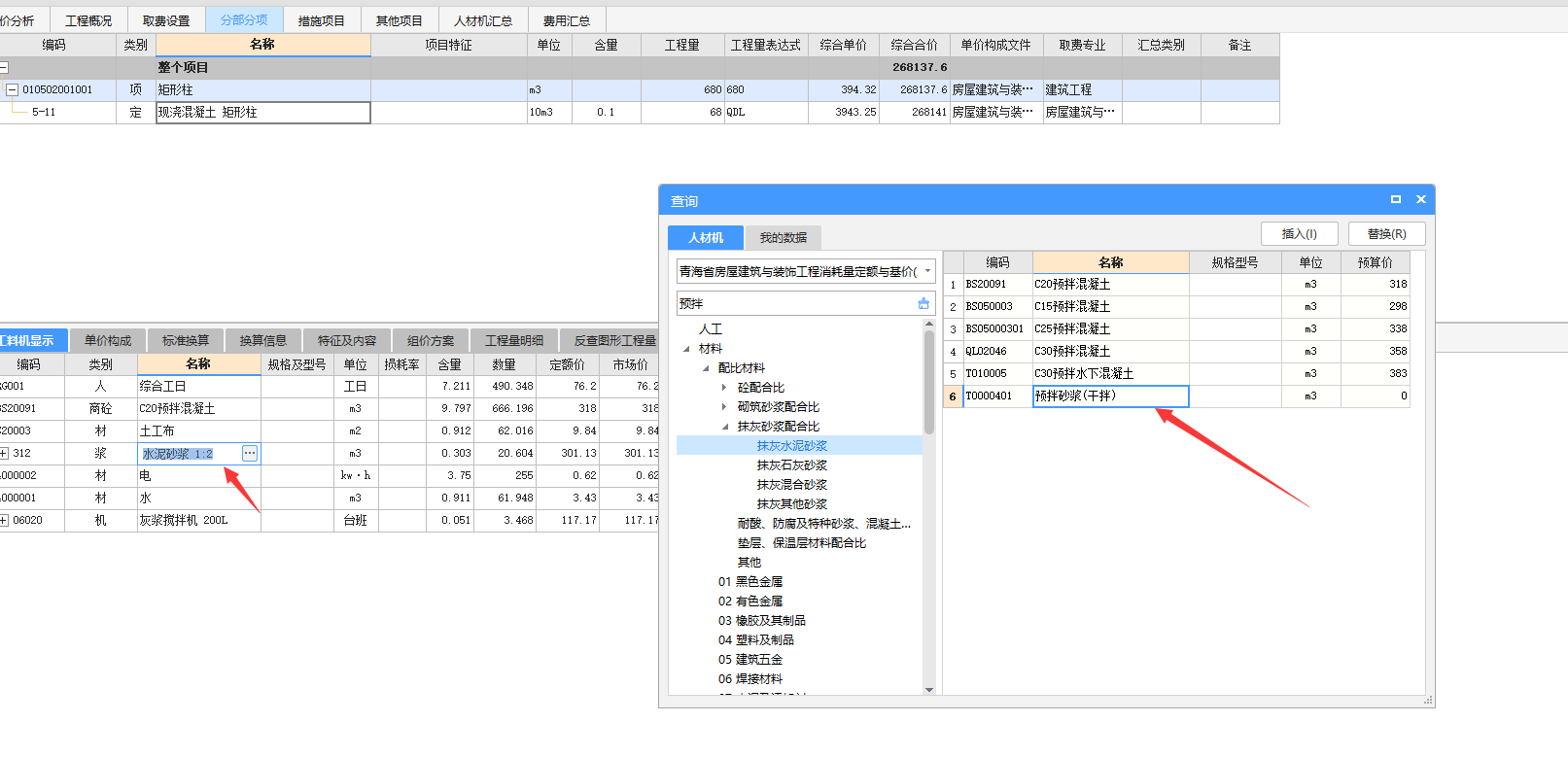Go to the 费用汇总 tab
1568x757 pixels.
(x=567, y=20)
